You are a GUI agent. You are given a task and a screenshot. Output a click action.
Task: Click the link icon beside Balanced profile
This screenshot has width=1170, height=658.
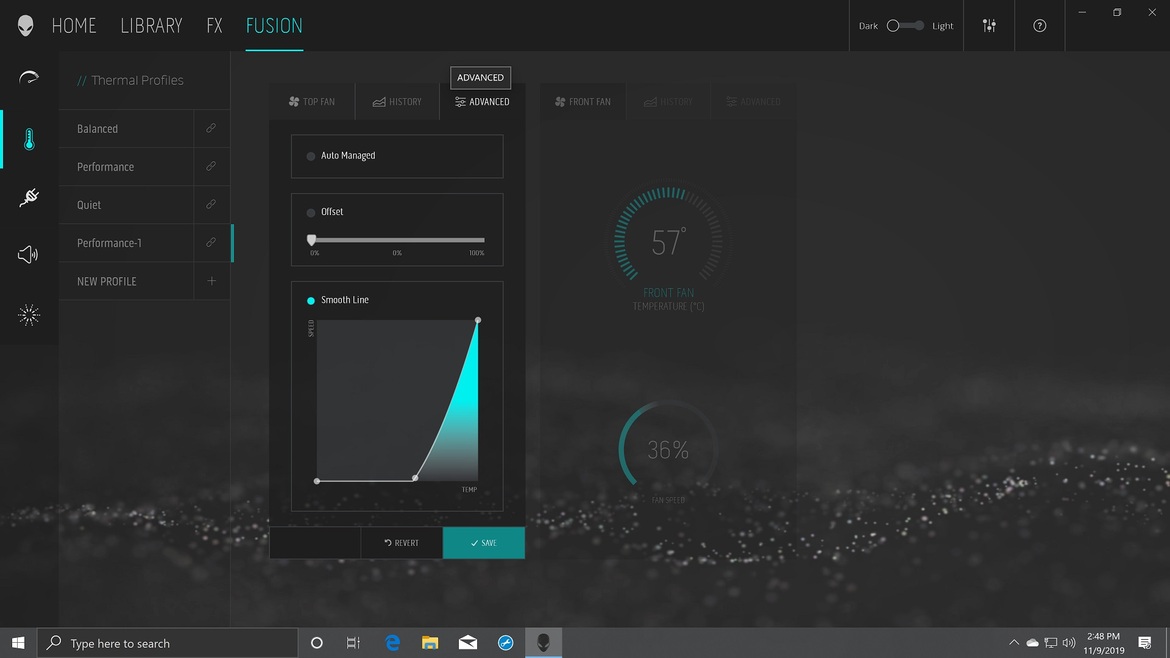211,128
